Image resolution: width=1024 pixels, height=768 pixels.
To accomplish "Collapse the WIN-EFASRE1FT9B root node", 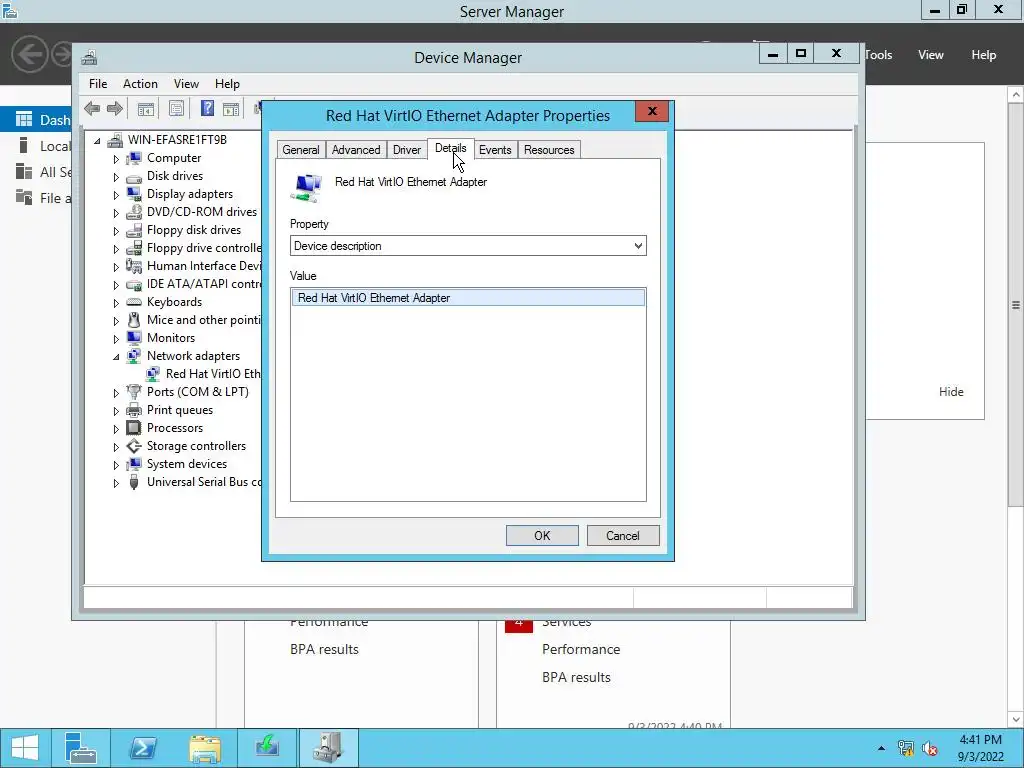I will [x=97, y=140].
